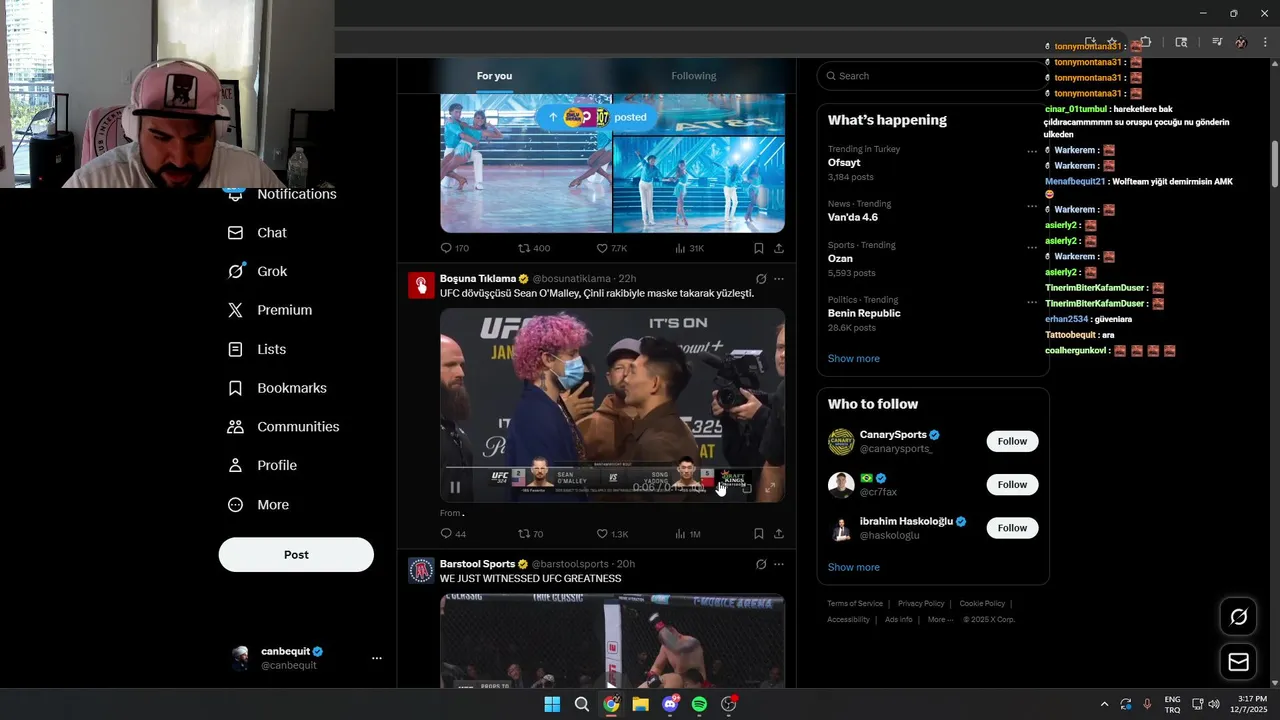
Task: Open more options on Boşuna Tıklama post
Action: tap(779, 279)
